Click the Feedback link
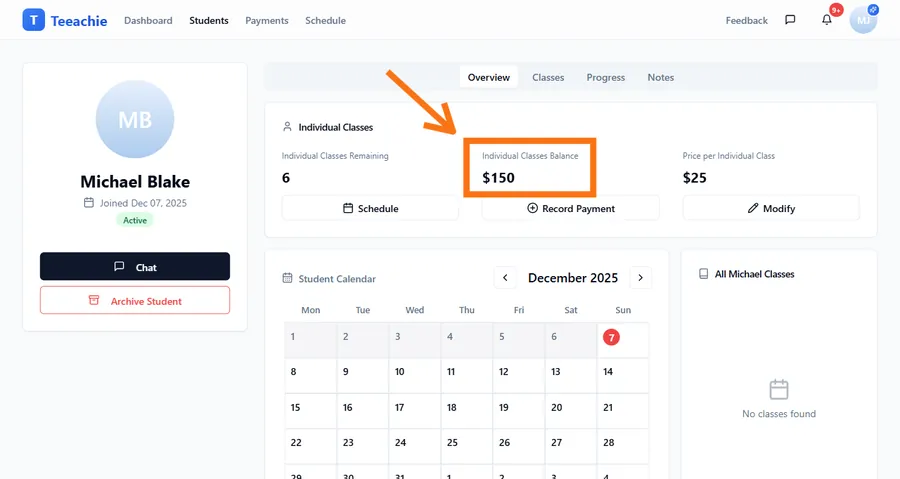The height and width of the screenshot is (479, 900). coord(747,20)
